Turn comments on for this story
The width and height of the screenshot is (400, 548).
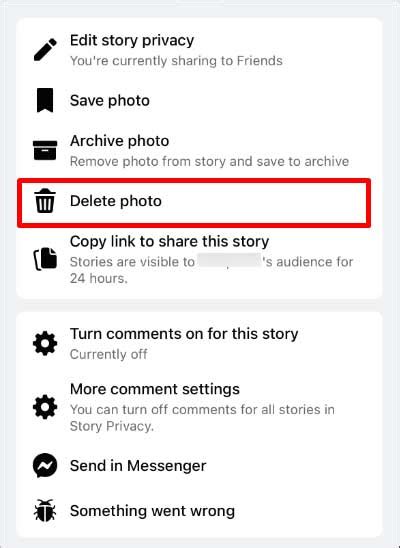199,344
